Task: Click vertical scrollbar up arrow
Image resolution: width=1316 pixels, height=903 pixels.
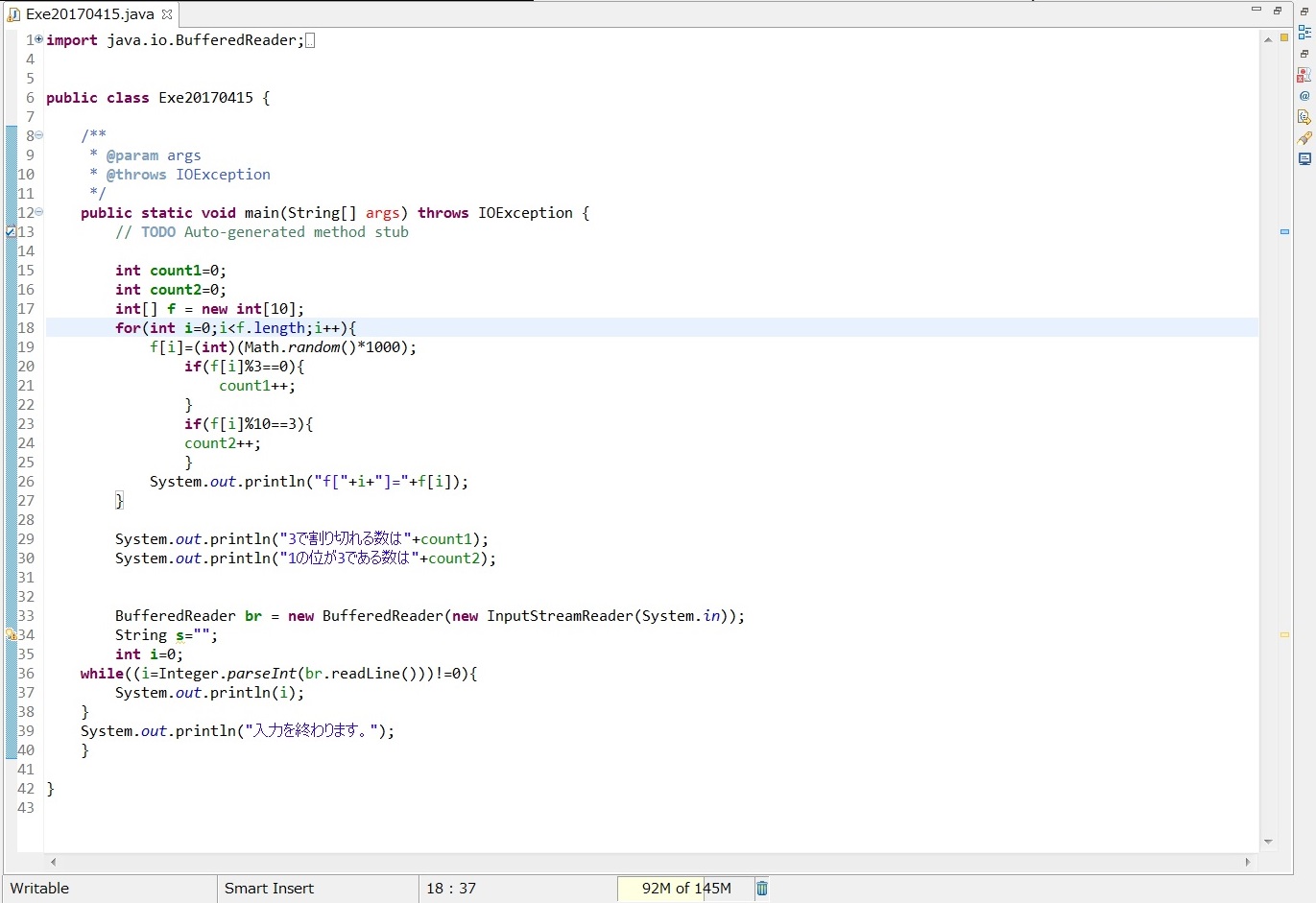Action: click(x=1268, y=38)
